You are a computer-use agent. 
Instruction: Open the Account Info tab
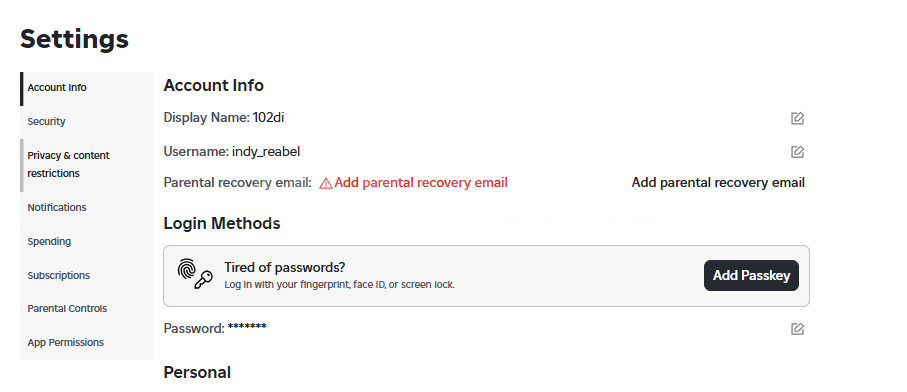[87, 88]
